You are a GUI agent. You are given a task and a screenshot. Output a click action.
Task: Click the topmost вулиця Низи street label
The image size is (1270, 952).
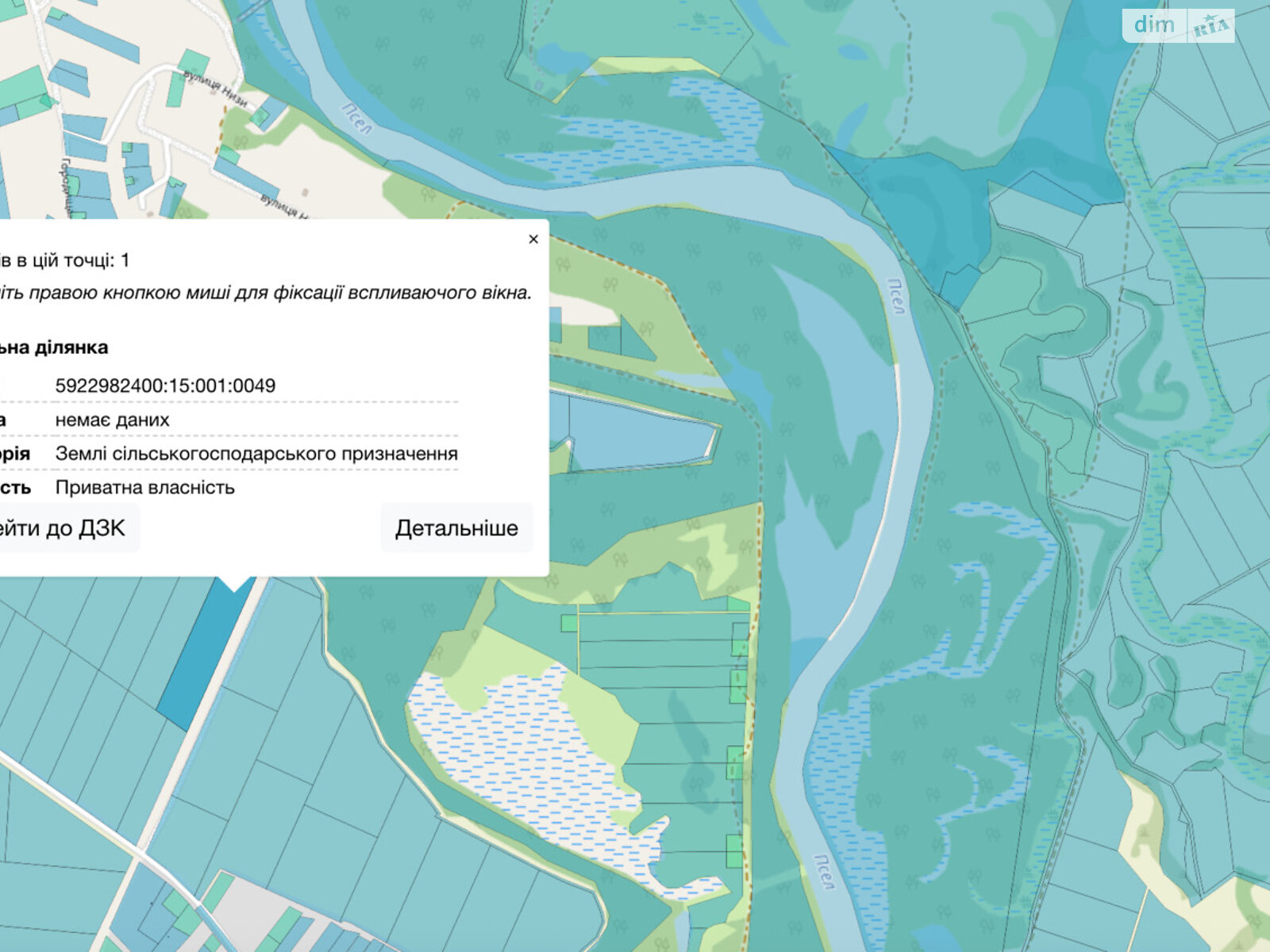pos(215,88)
